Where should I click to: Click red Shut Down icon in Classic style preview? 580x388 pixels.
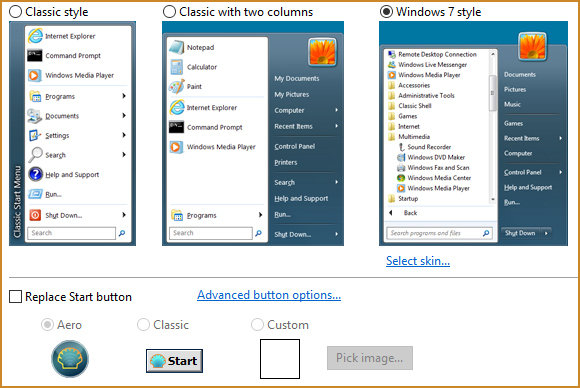35,215
